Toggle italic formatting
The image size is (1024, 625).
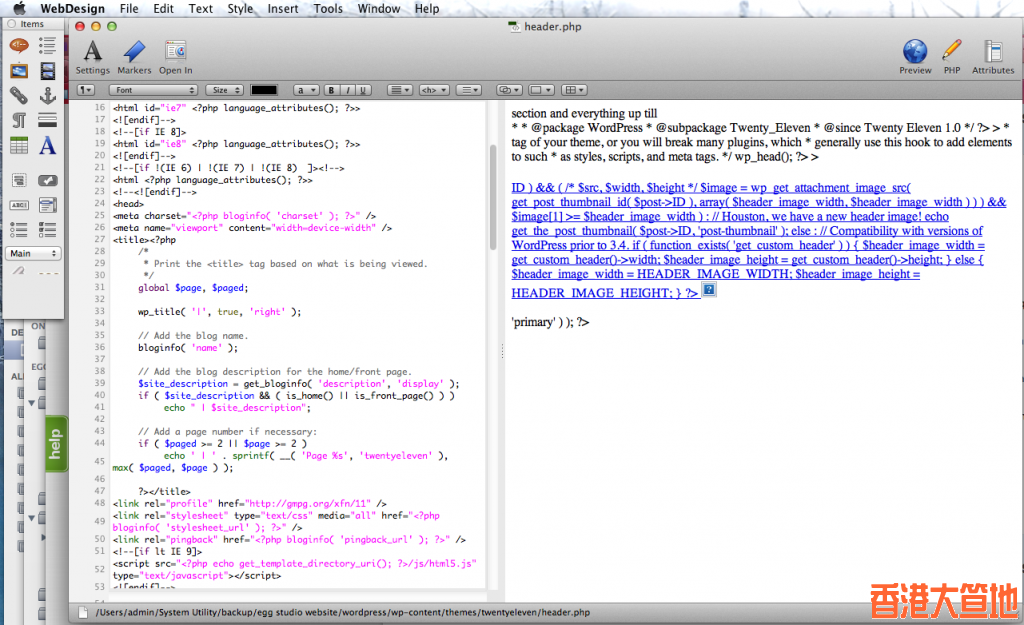click(x=347, y=90)
